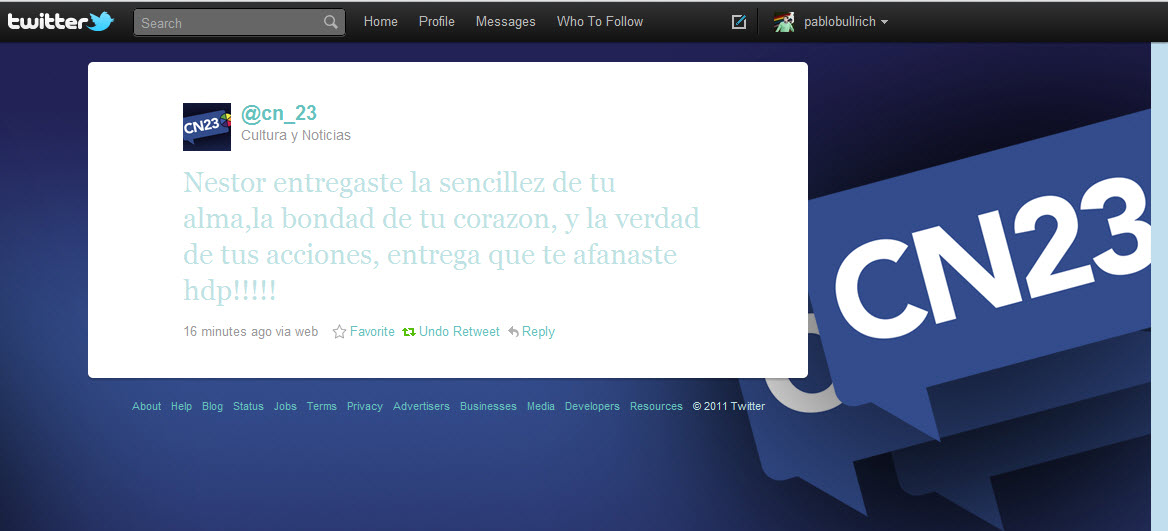The width and height of the screenshot is (1168, 531).
Task: Click the search magnifier icon
Action: click(x=331, y=22)
